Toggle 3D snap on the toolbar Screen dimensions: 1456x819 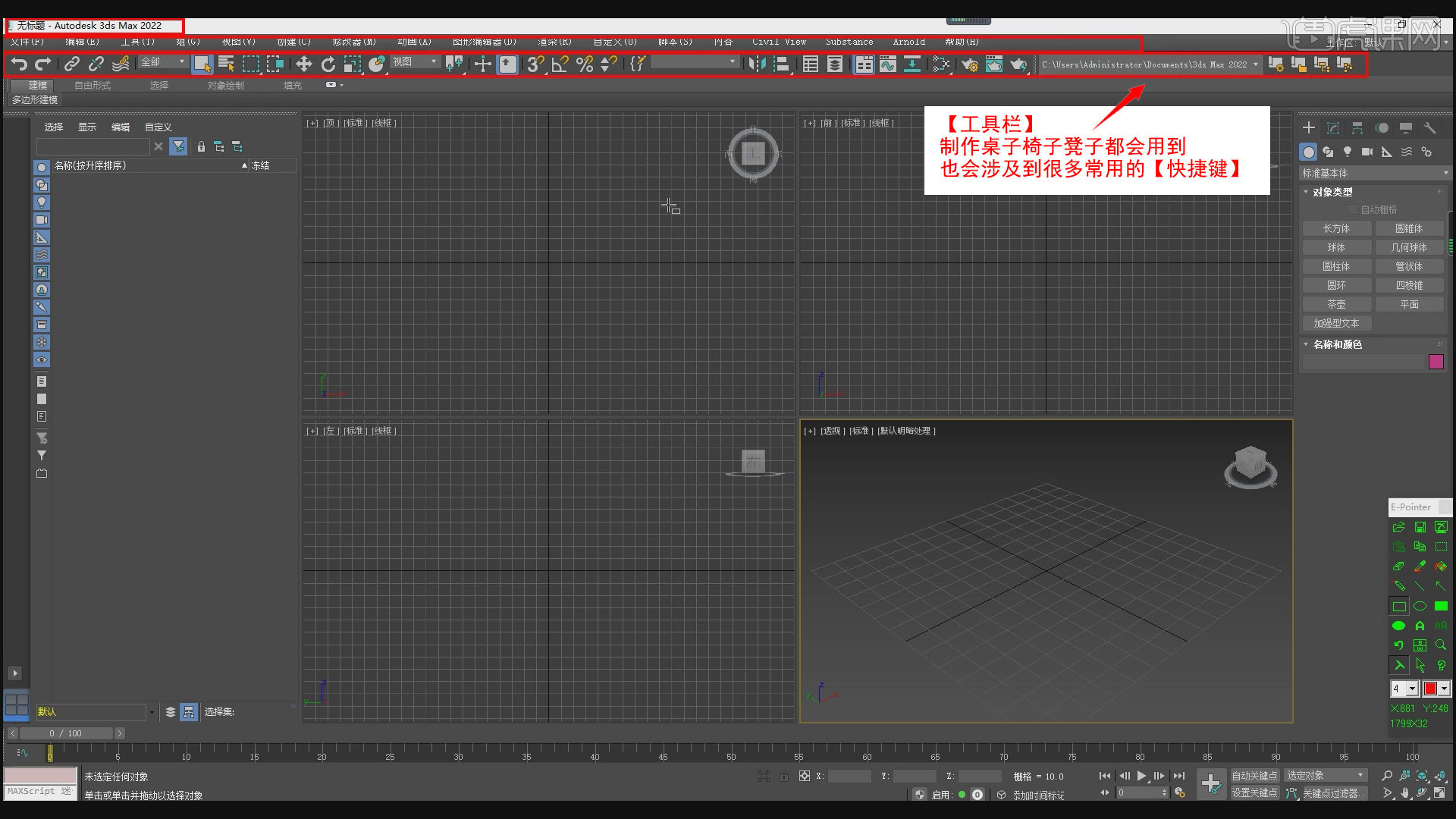(x=534, y=64)
